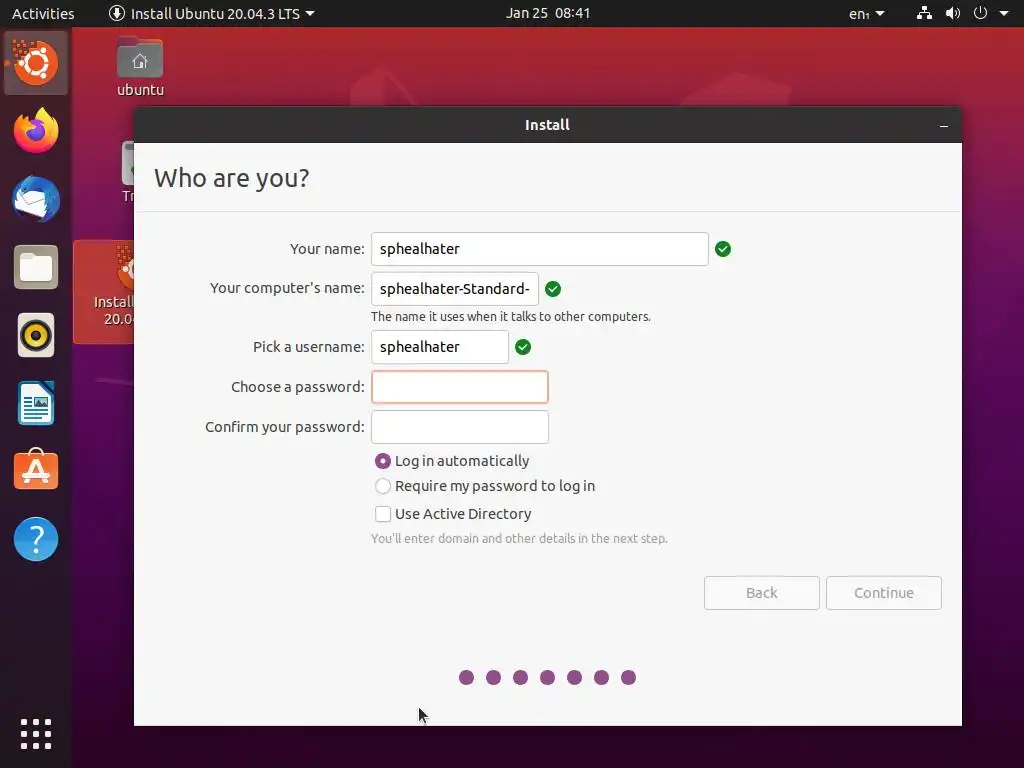The height and width of the screenshot is (768, 1024).
Task: Minimize the Install window
Action: [x=944, y=125]
